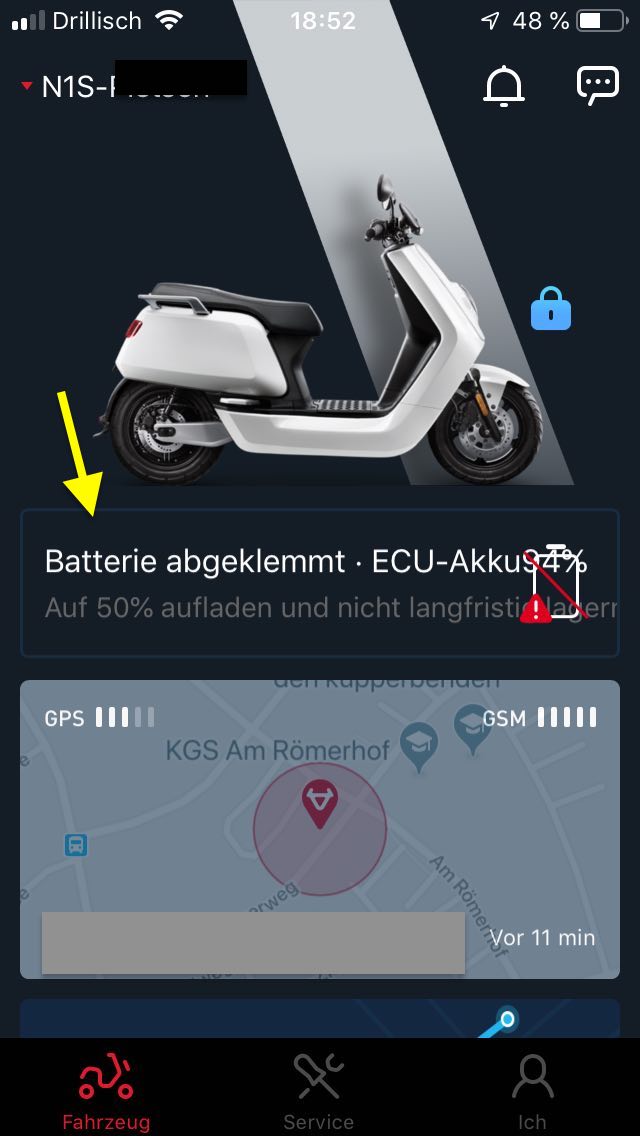The width and height of the screenshot is (640, 1136).
Task: Open the chat message bubble icon
Action: [x=598, y=85]
